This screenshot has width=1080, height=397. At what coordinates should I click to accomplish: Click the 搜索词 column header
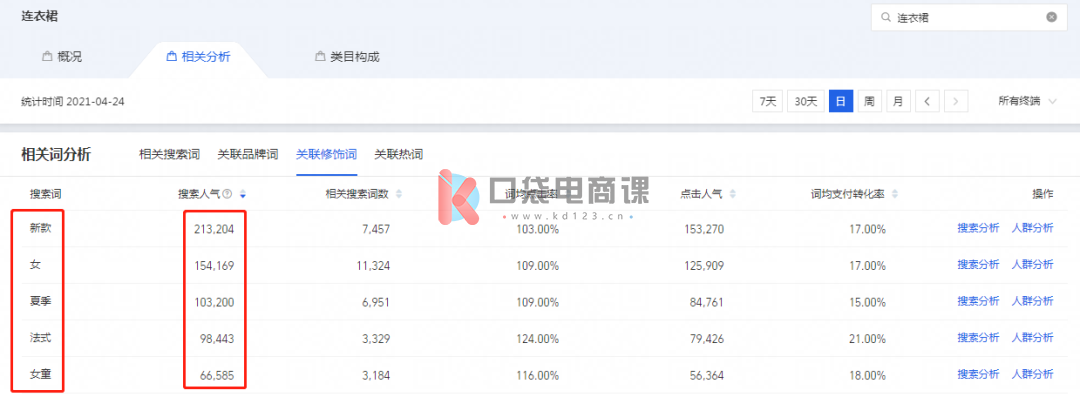point(45,194)
